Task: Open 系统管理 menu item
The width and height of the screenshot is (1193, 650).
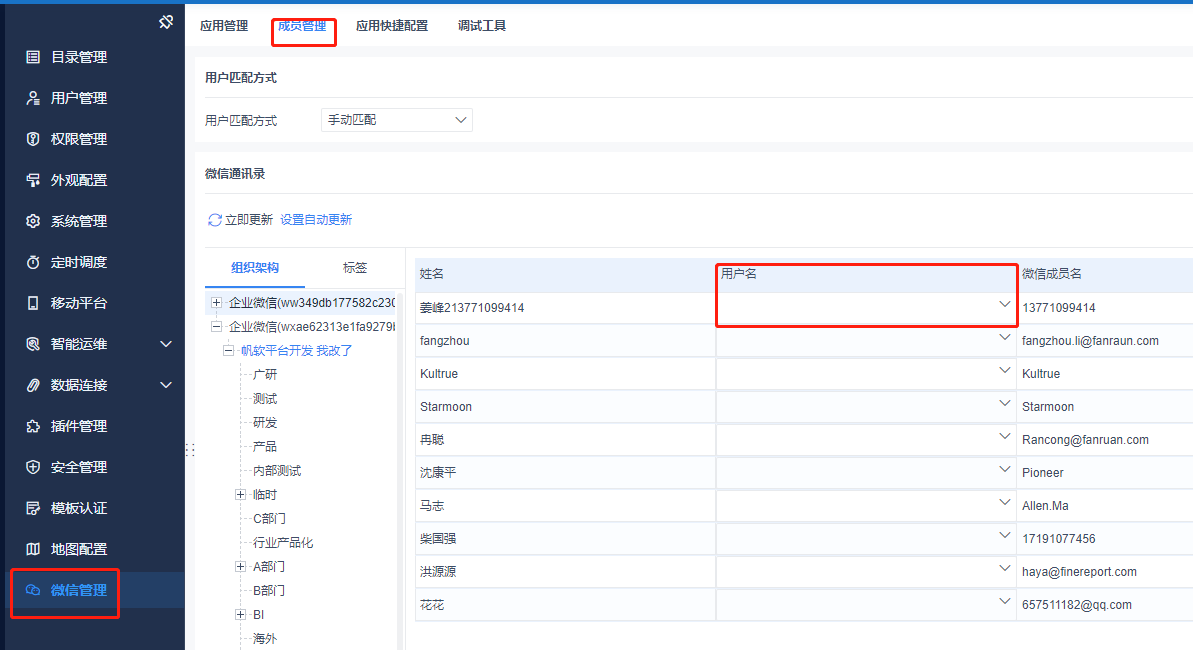Action: click(78, 221)
